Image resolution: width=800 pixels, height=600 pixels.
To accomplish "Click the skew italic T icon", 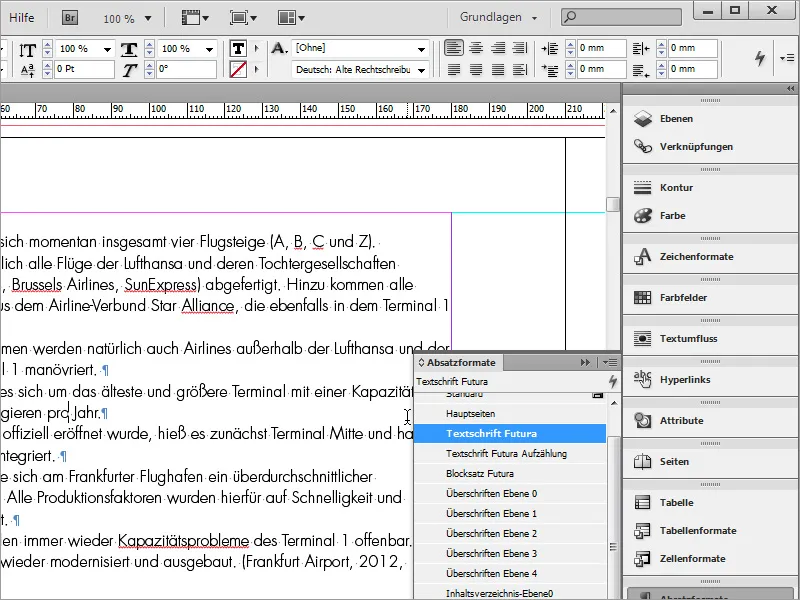I will click(129, 70).
